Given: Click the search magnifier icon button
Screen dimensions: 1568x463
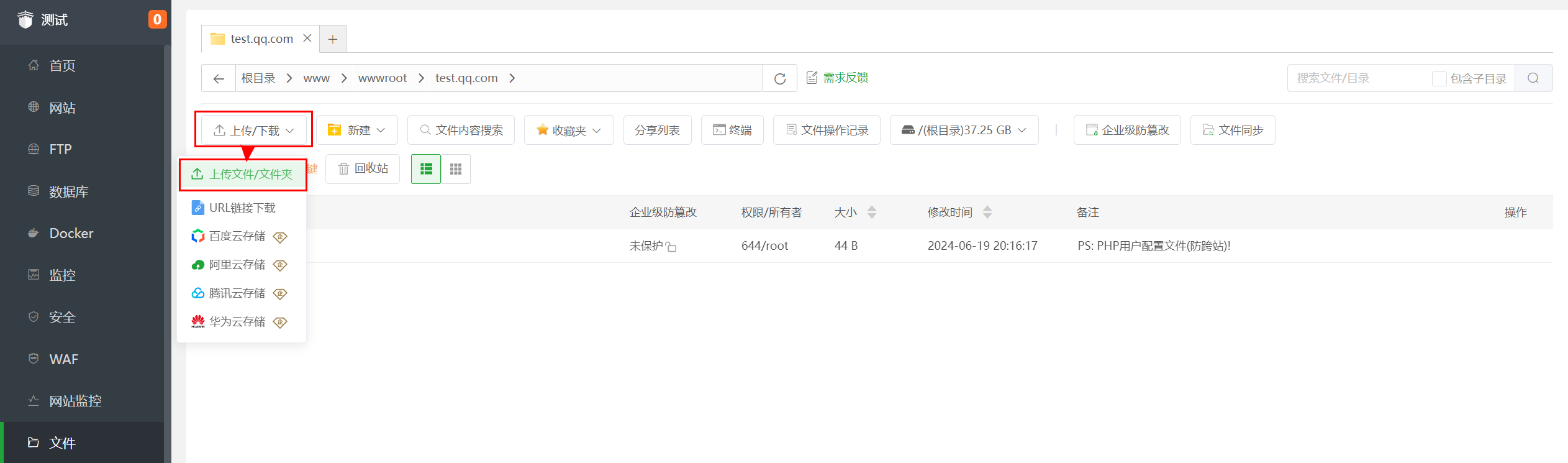Looking at the screenshot, I should [x=1533, y=78].
